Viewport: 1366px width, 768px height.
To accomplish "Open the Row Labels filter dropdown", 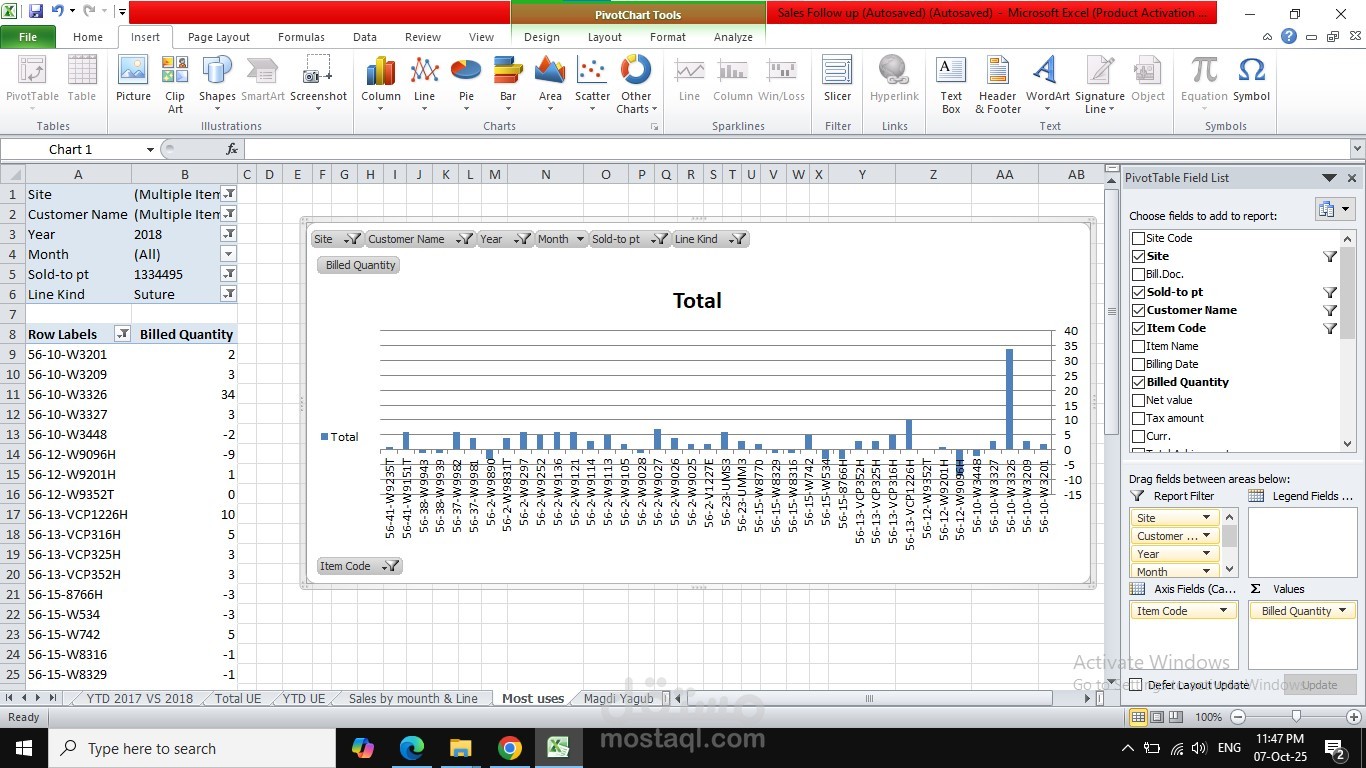I will click(x=123, y=334).
